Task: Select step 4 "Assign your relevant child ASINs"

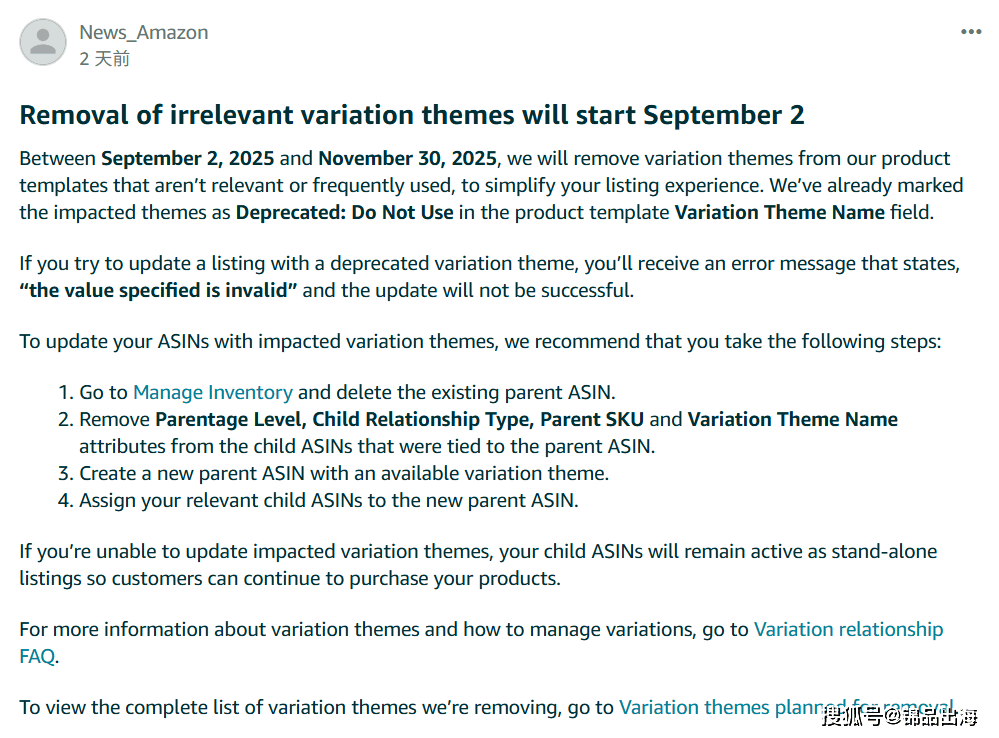Action: [x=318, y=500]
